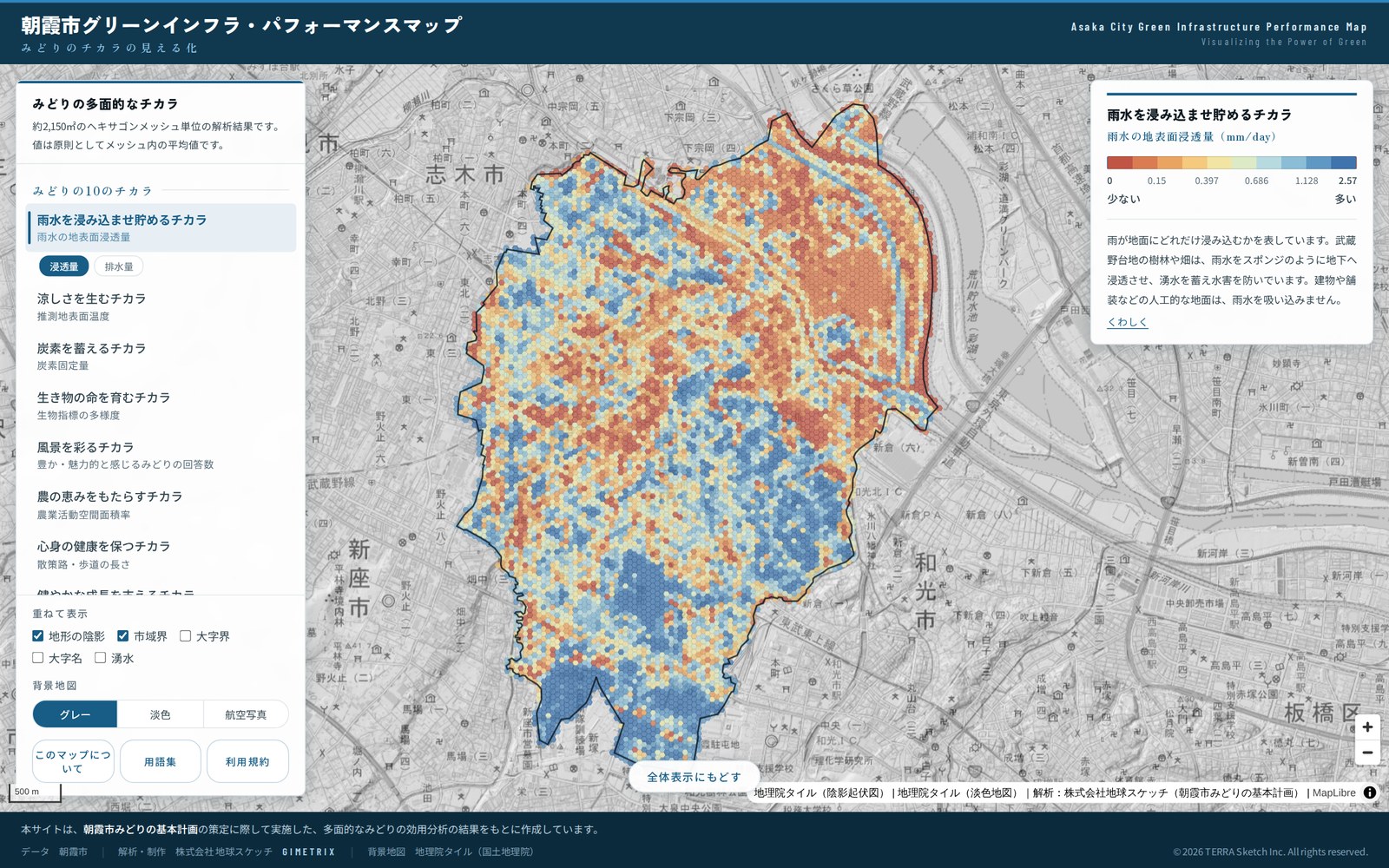The image size is (1389, 868).
Task: Enable the 大字界 overlay
Action: coord(186,636)
